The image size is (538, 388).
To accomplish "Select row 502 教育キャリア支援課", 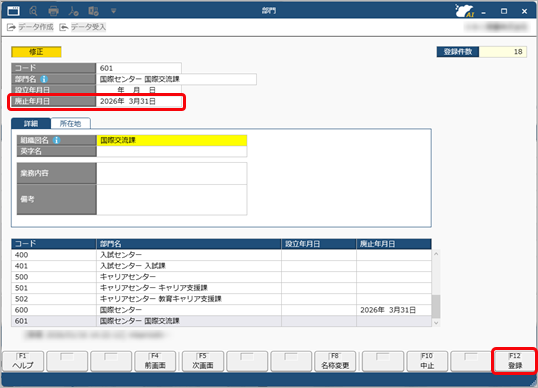I will 221,299.
